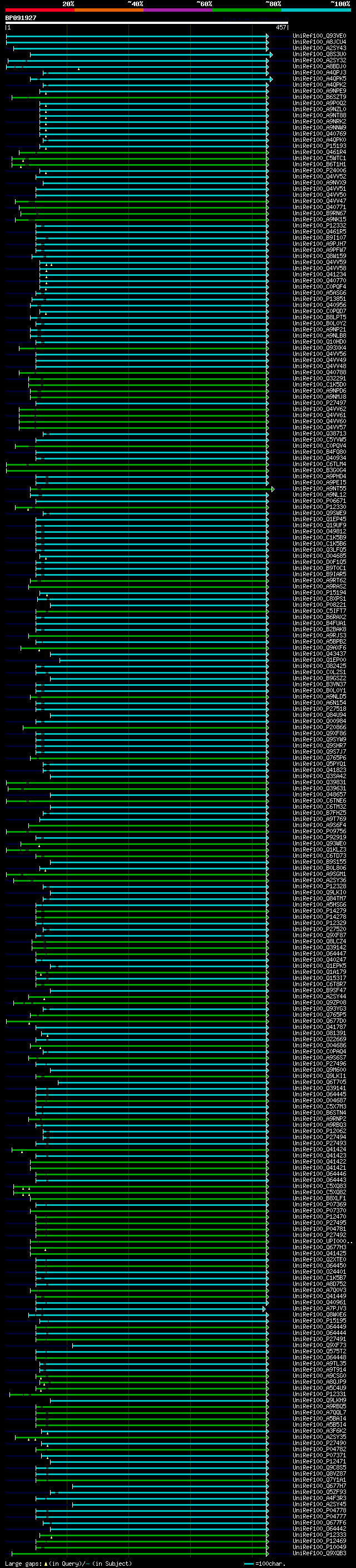Click the alignment bar for UniRef100_A4QPK5

coord(151,79)
